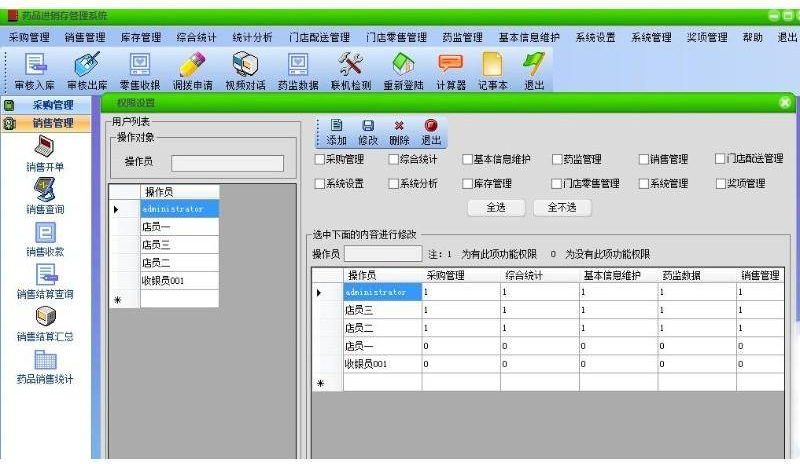Open 销售开单 in the sidebar
The image size is (800, 464).
pyautogui.click(x=45, y=154)
